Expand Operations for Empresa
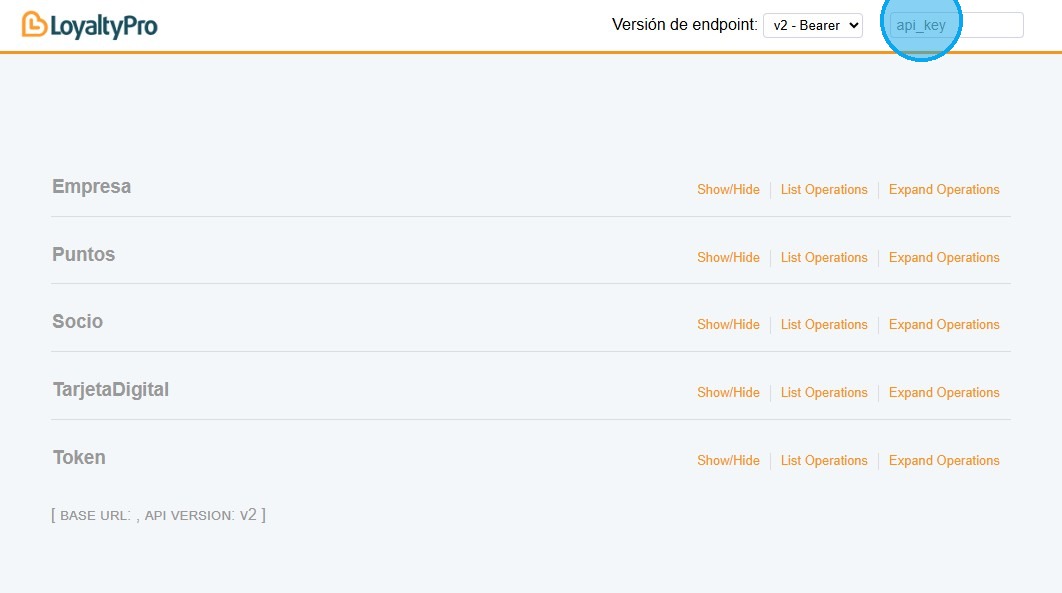This screenshot has width=1062, height=593. click(x=944, y=190)
